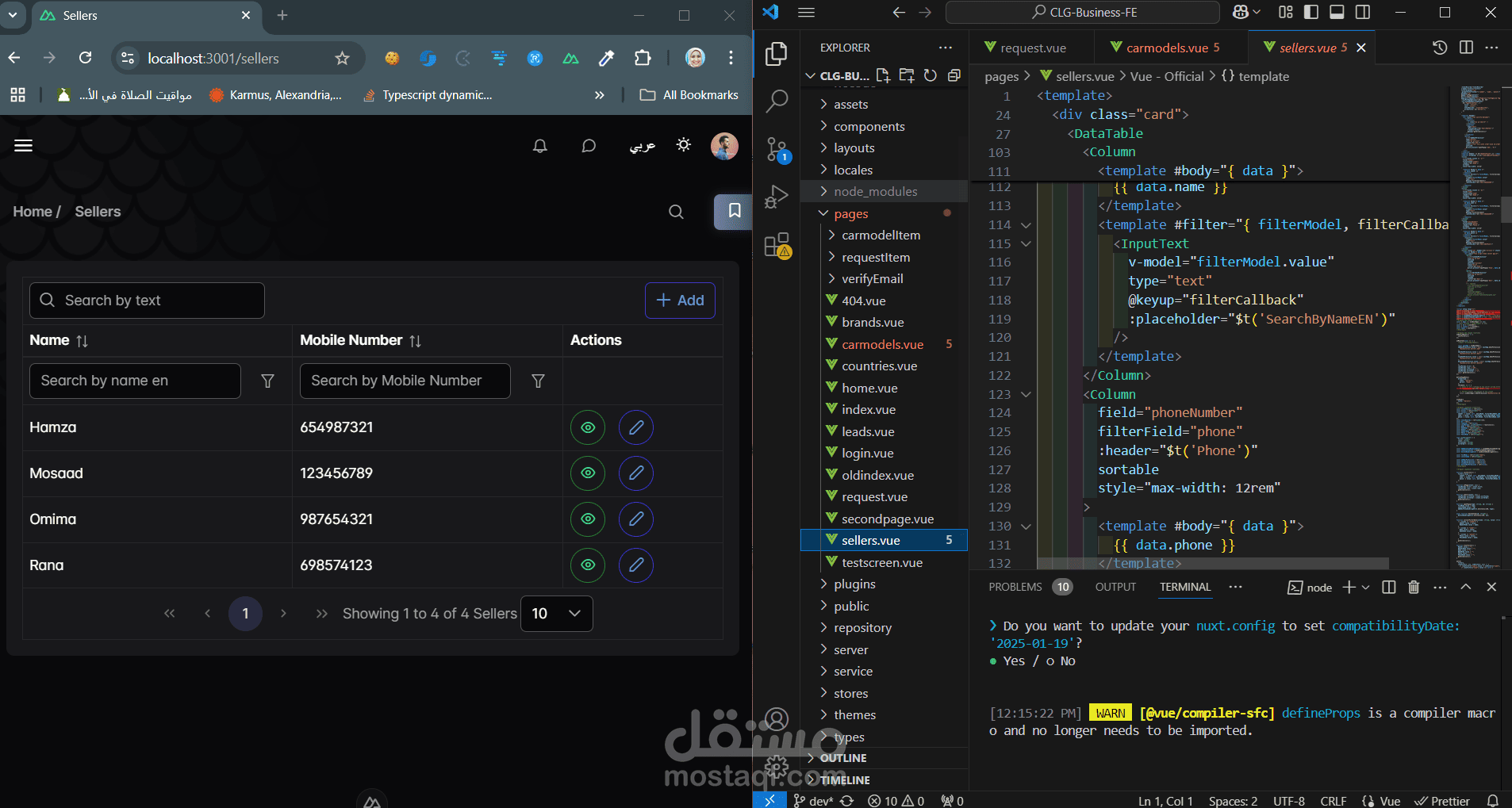Delete the terminal with trash icon
The height and width of the screenshot is (808, 1512).
pos(1414,587)
